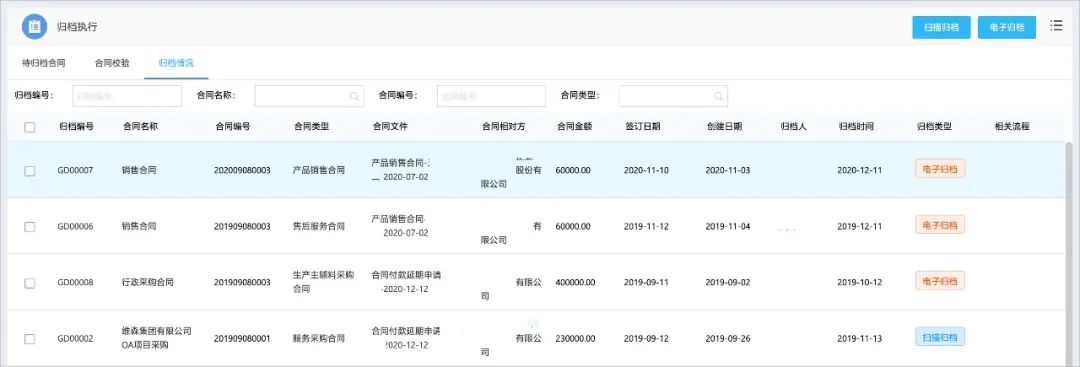Click search icon in 合同名称 field
The height and width of the screenshot is (367, 1080).
354,96
